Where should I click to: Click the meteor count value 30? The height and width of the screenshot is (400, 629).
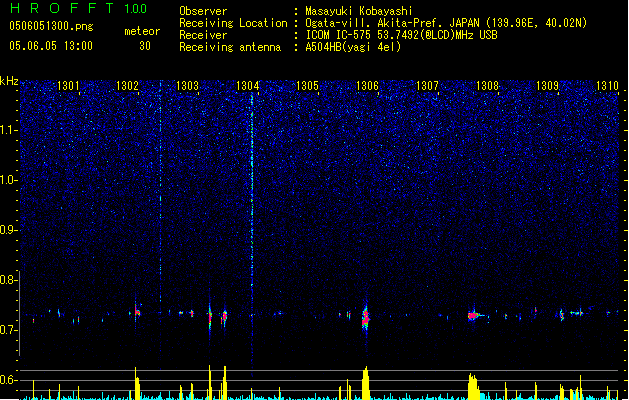[x=145, y=46]
